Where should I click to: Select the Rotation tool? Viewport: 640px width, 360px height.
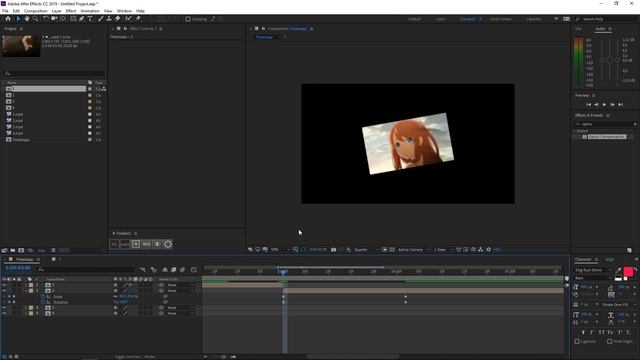tap(46, 19)
